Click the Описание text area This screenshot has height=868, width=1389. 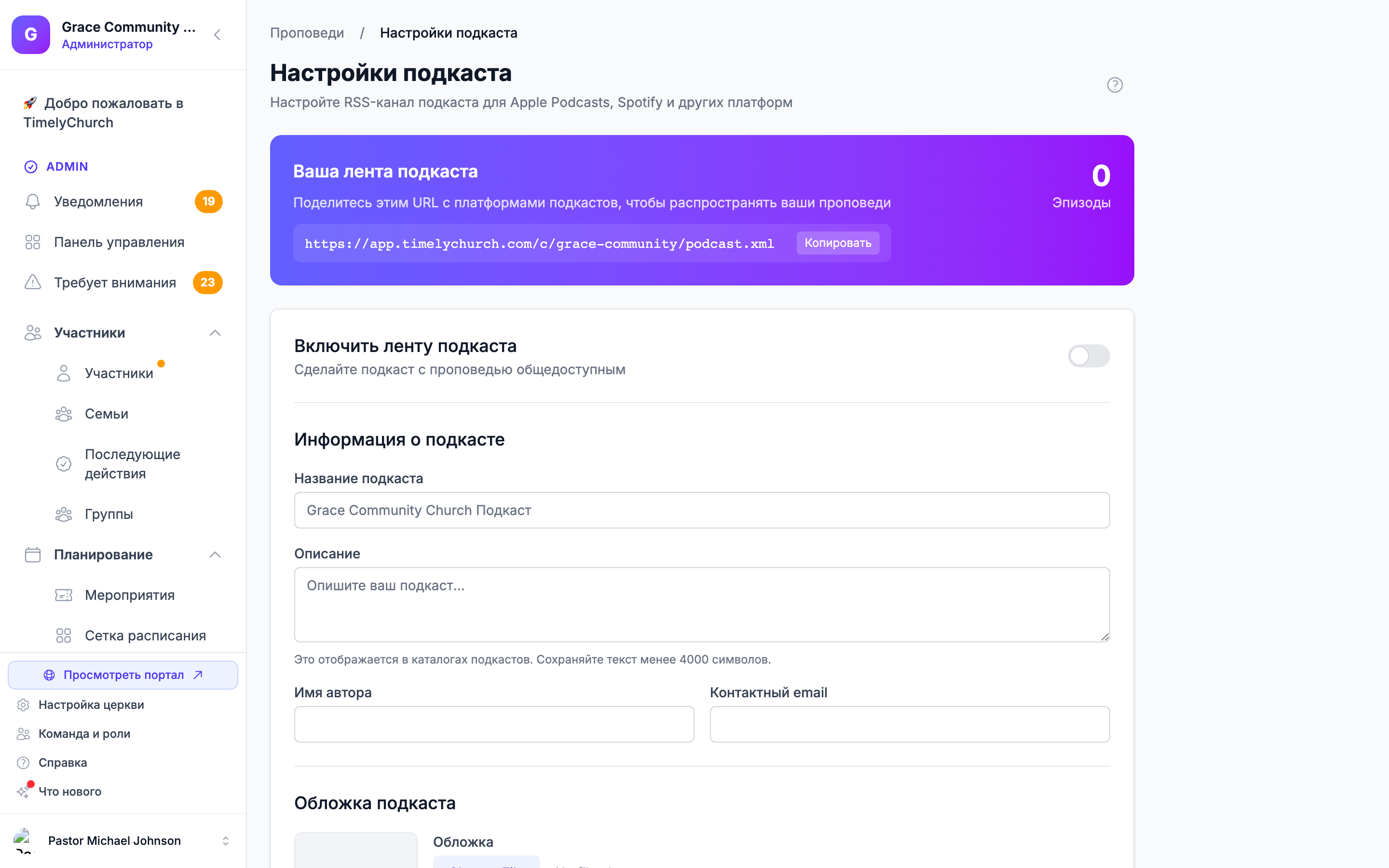point(702,605)
